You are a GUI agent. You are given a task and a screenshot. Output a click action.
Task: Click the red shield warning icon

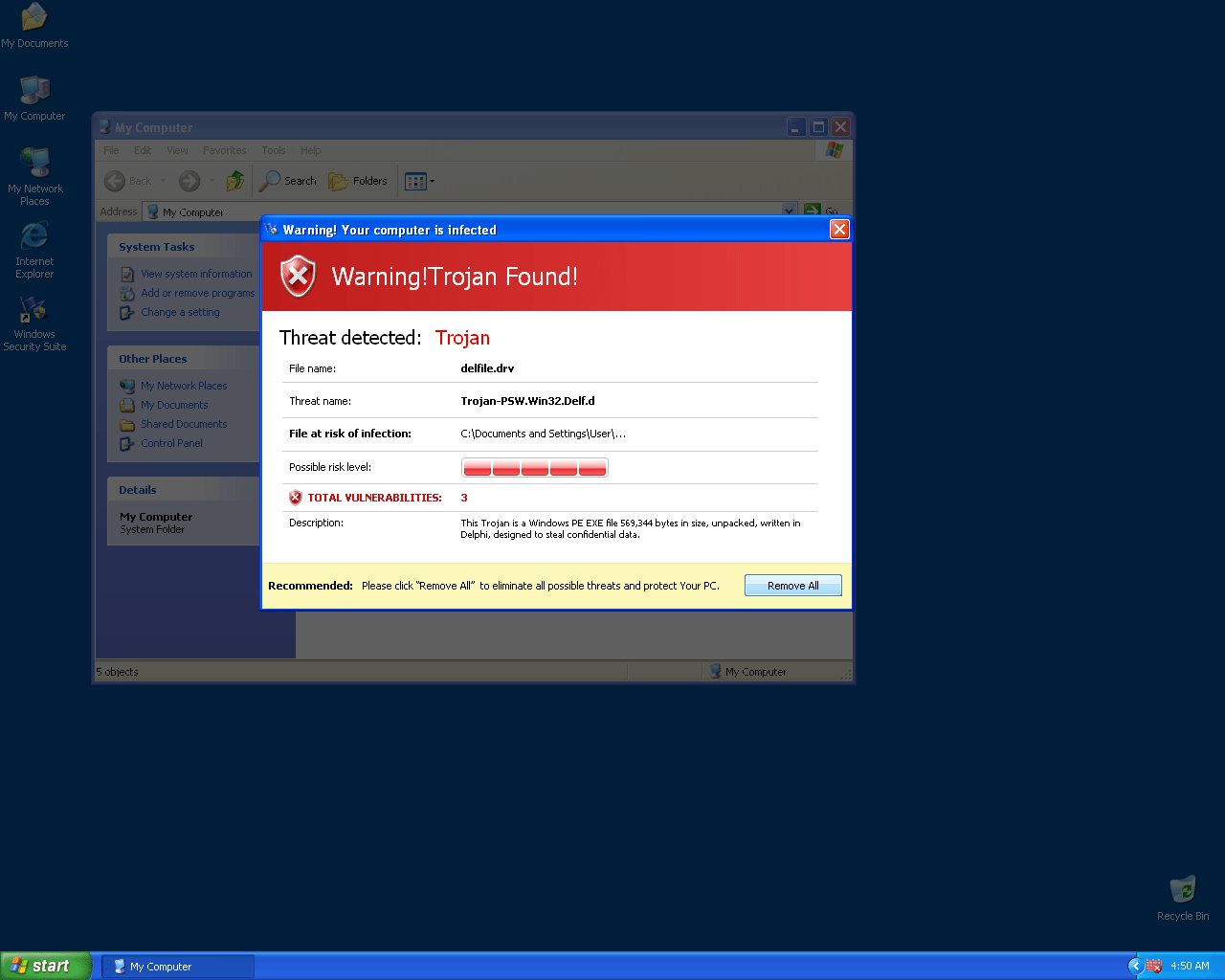298,277
